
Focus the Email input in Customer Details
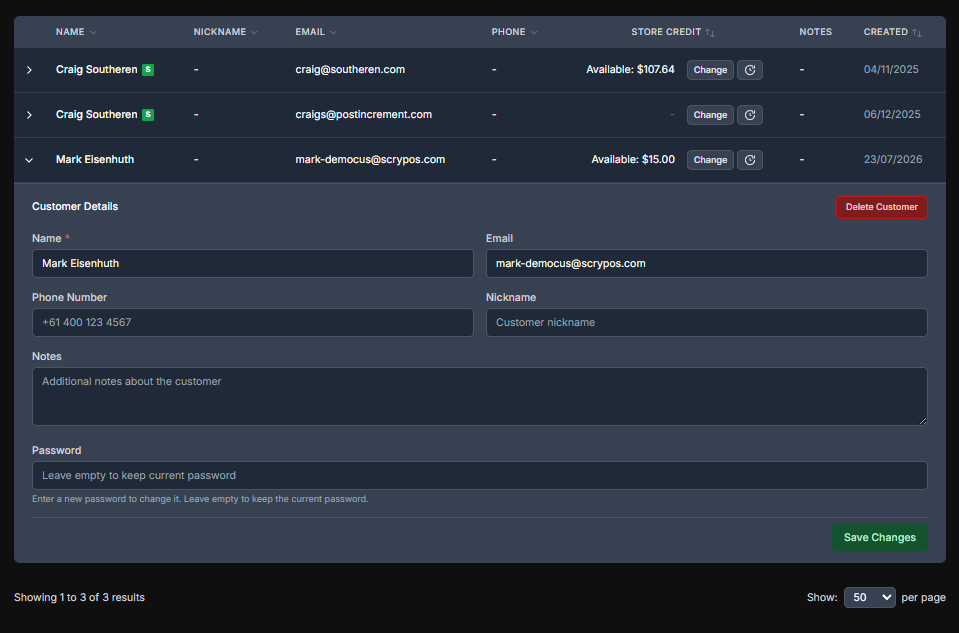coord(706,264)
